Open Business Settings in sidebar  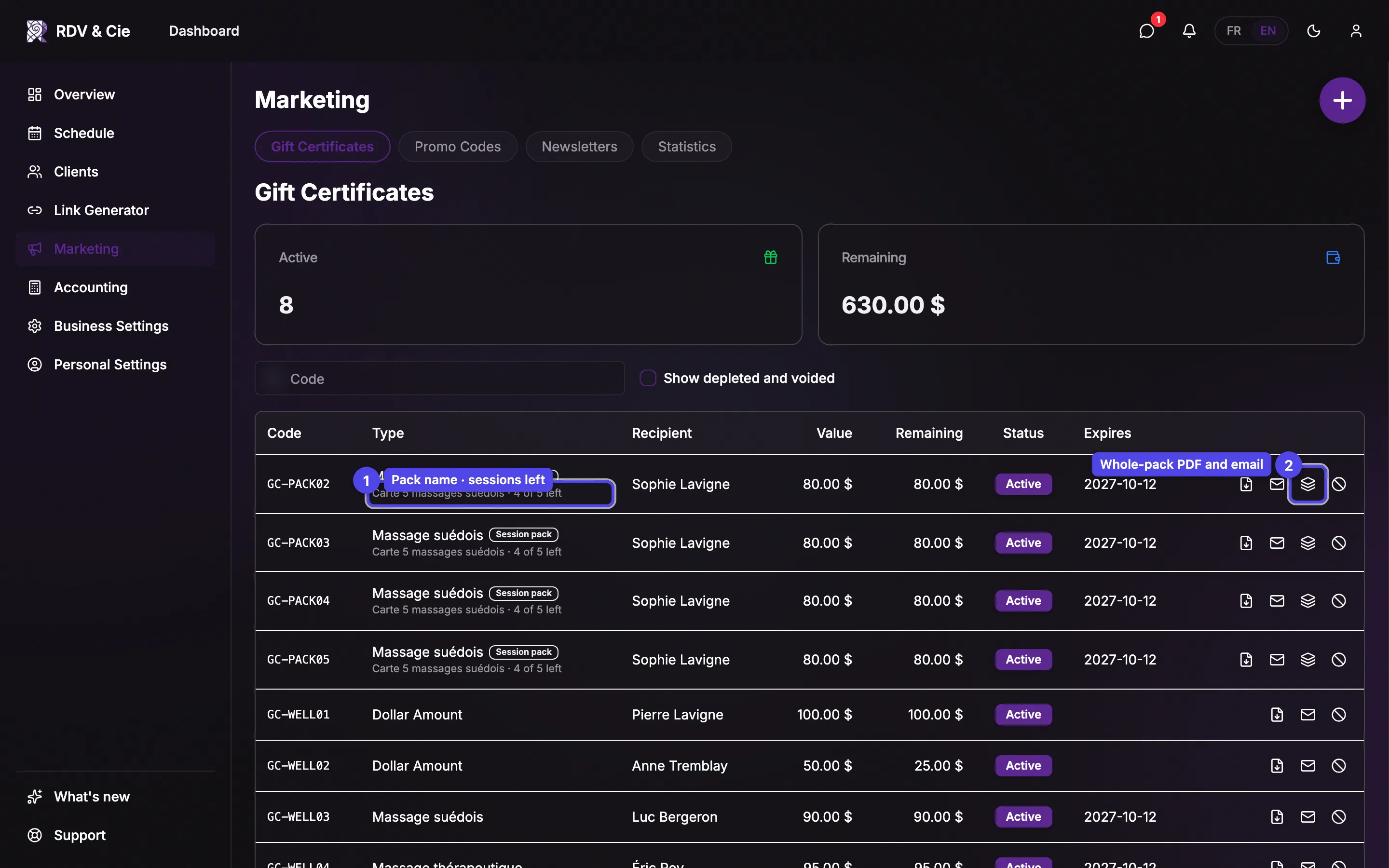pyautogui.click(x=115, y=325)
